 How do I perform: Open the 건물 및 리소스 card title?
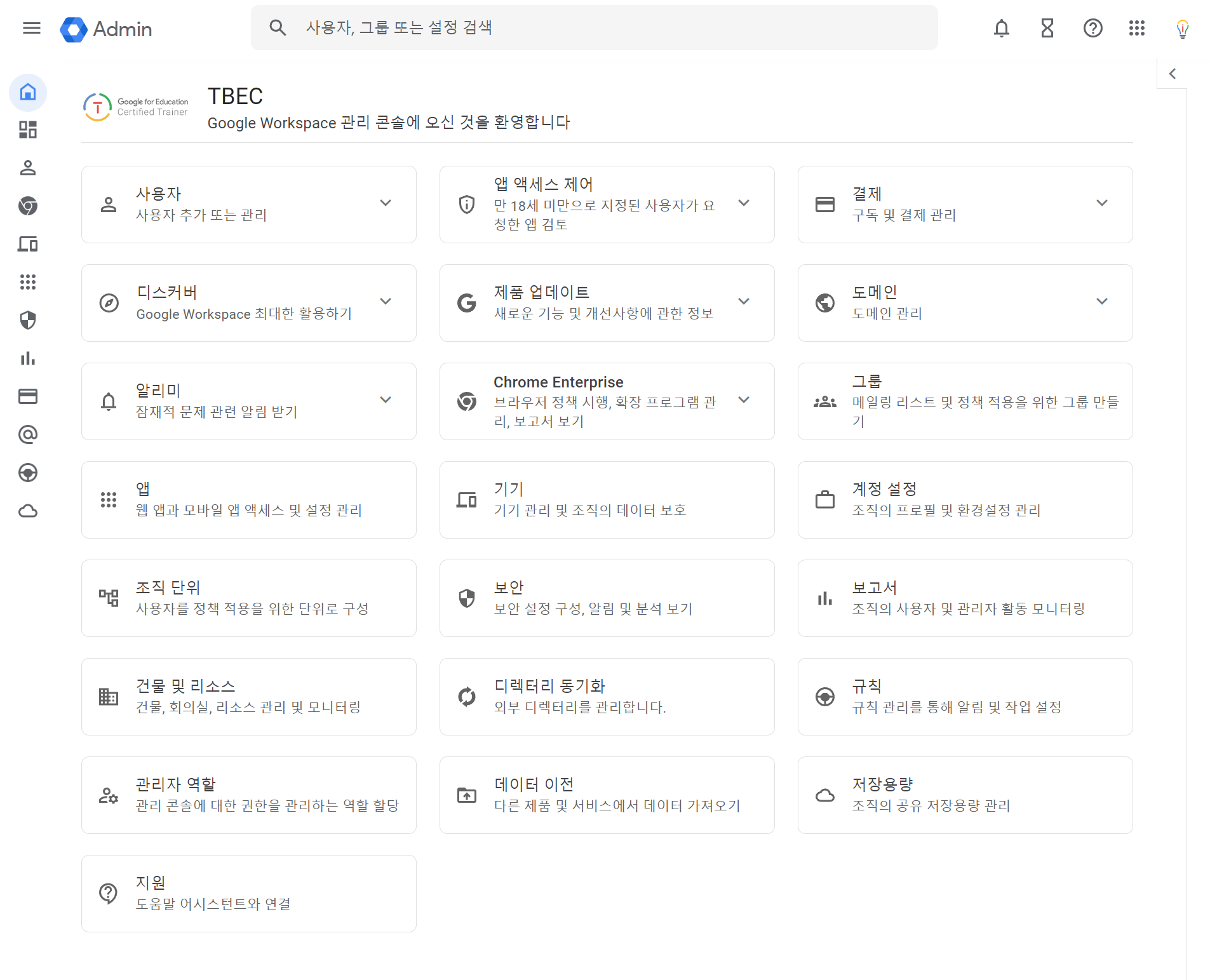[x=185, y=686]
